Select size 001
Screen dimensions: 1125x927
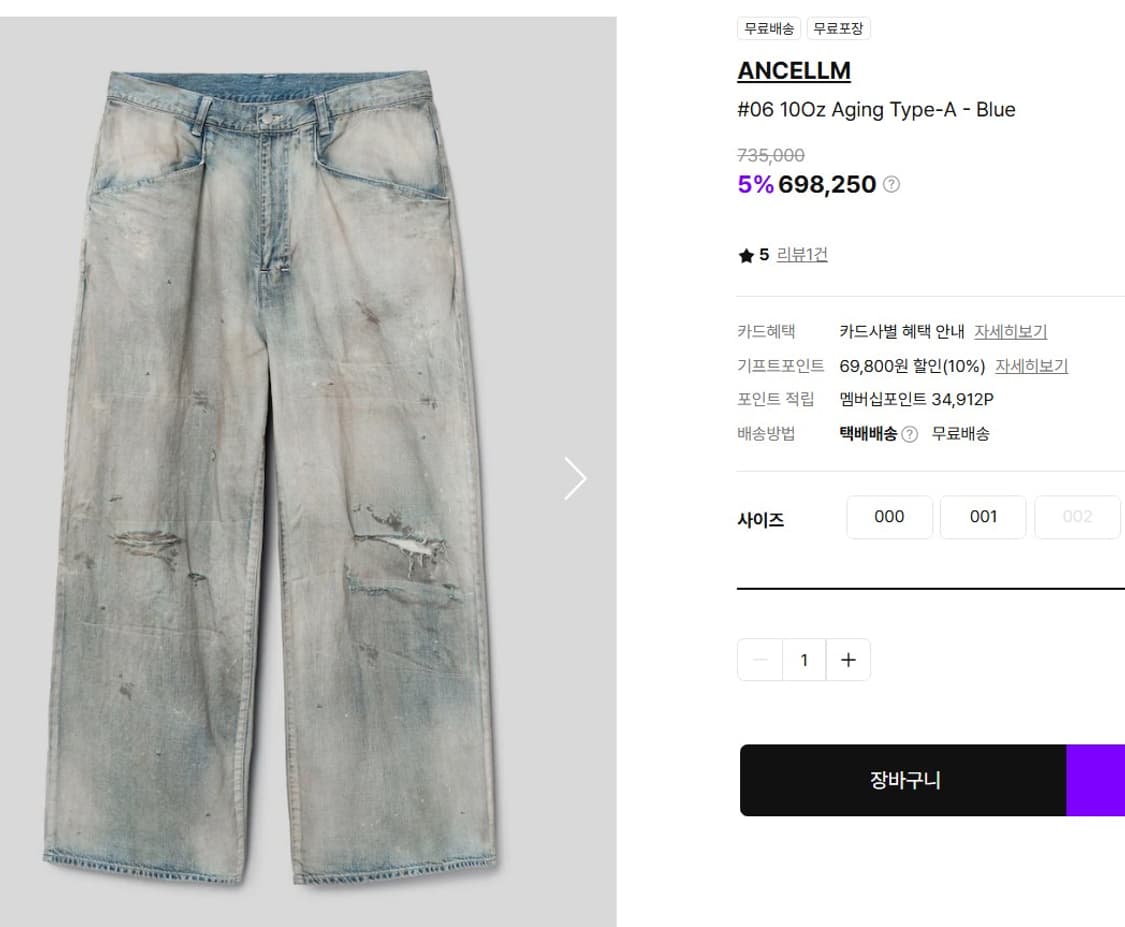point(983,517)
